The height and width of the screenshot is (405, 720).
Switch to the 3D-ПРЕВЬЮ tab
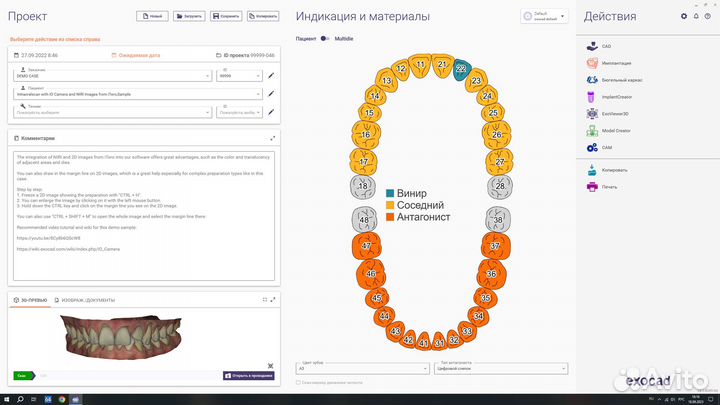coord(30,300)
